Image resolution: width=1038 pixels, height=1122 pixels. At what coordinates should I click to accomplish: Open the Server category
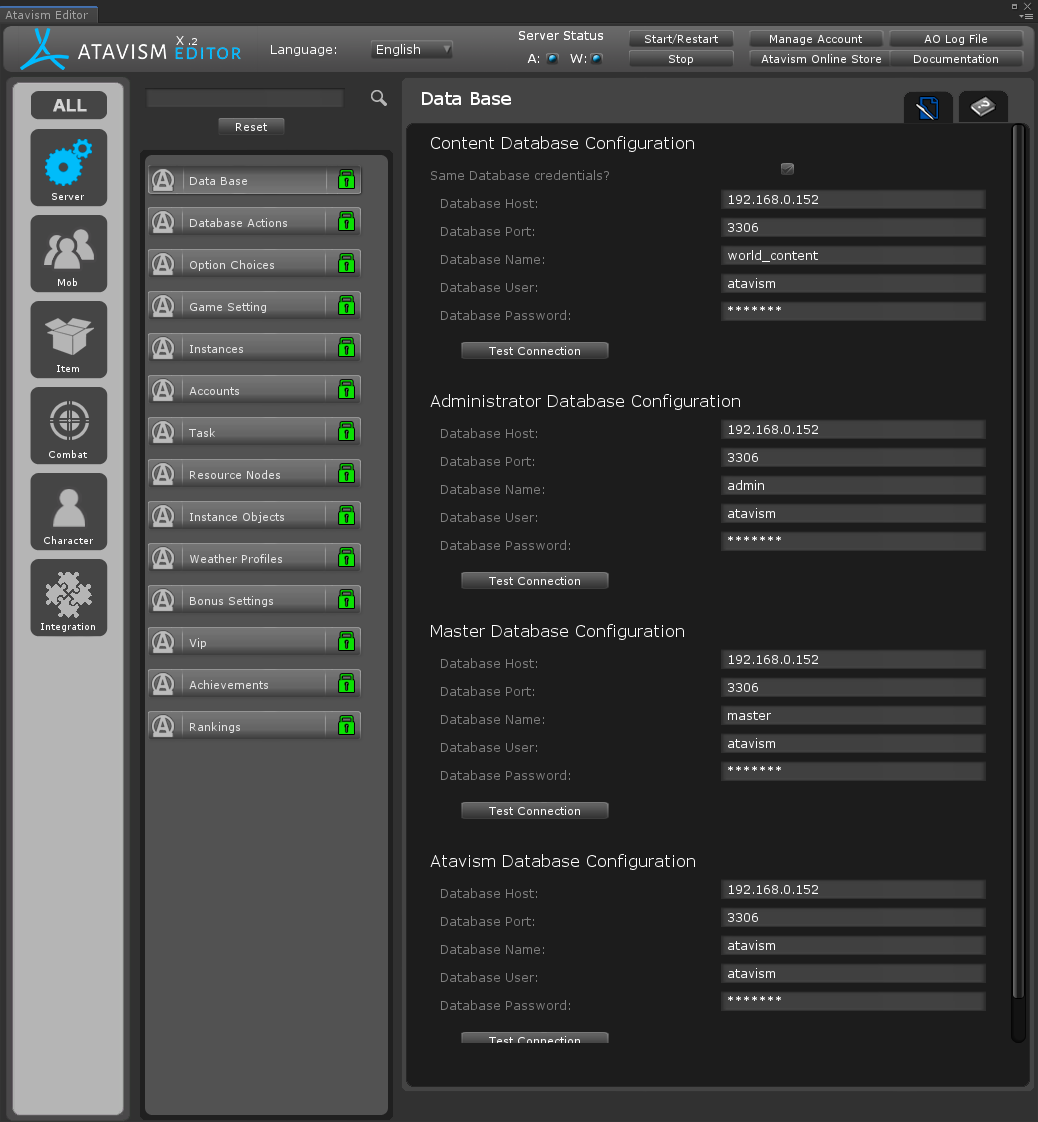(x=68, y=167)
